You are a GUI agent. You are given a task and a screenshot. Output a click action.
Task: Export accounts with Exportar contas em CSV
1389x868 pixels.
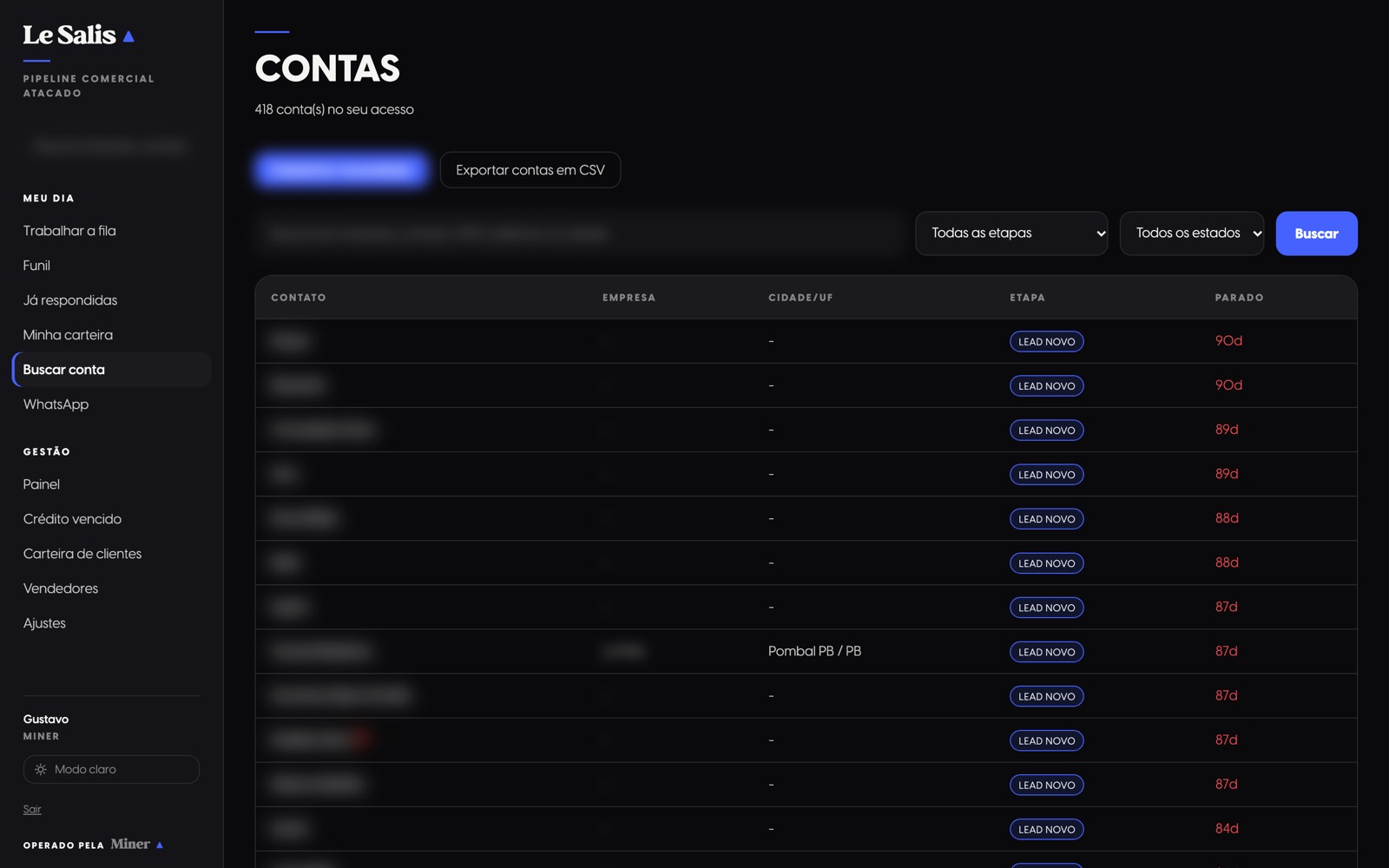[530, 170]
